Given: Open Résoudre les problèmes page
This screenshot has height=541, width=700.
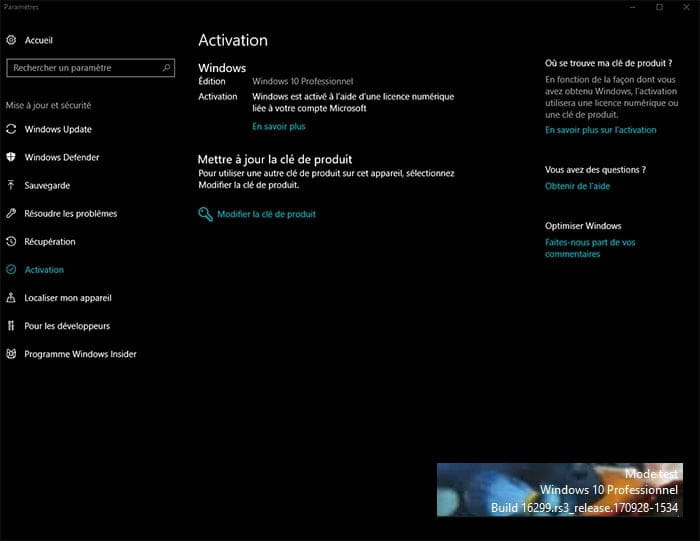Looking at the screenshot, I should pyautogui.click(x=71, y=213).
